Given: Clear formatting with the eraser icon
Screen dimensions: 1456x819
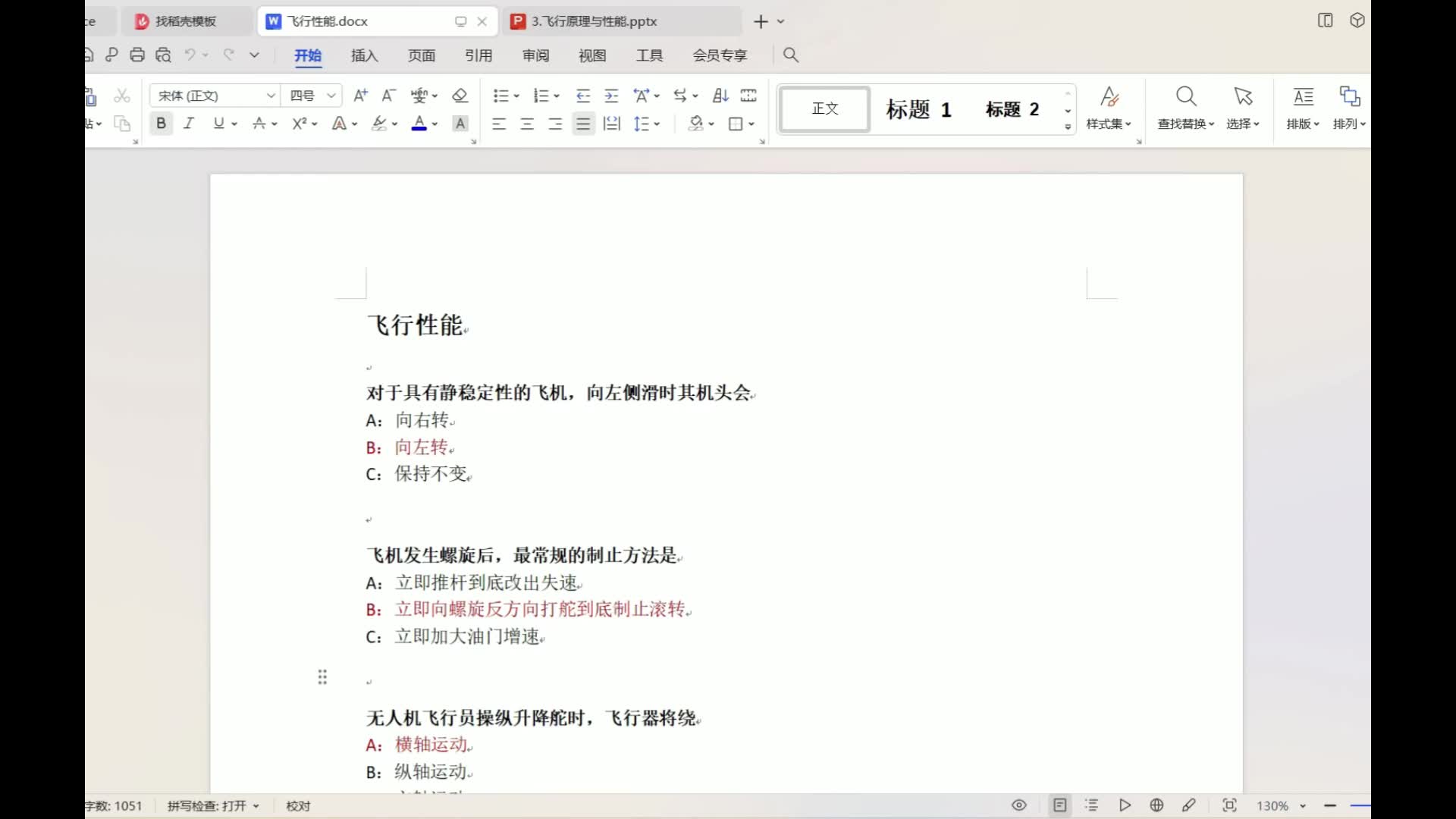Looking at the screenshot, I should coord(460,96).
